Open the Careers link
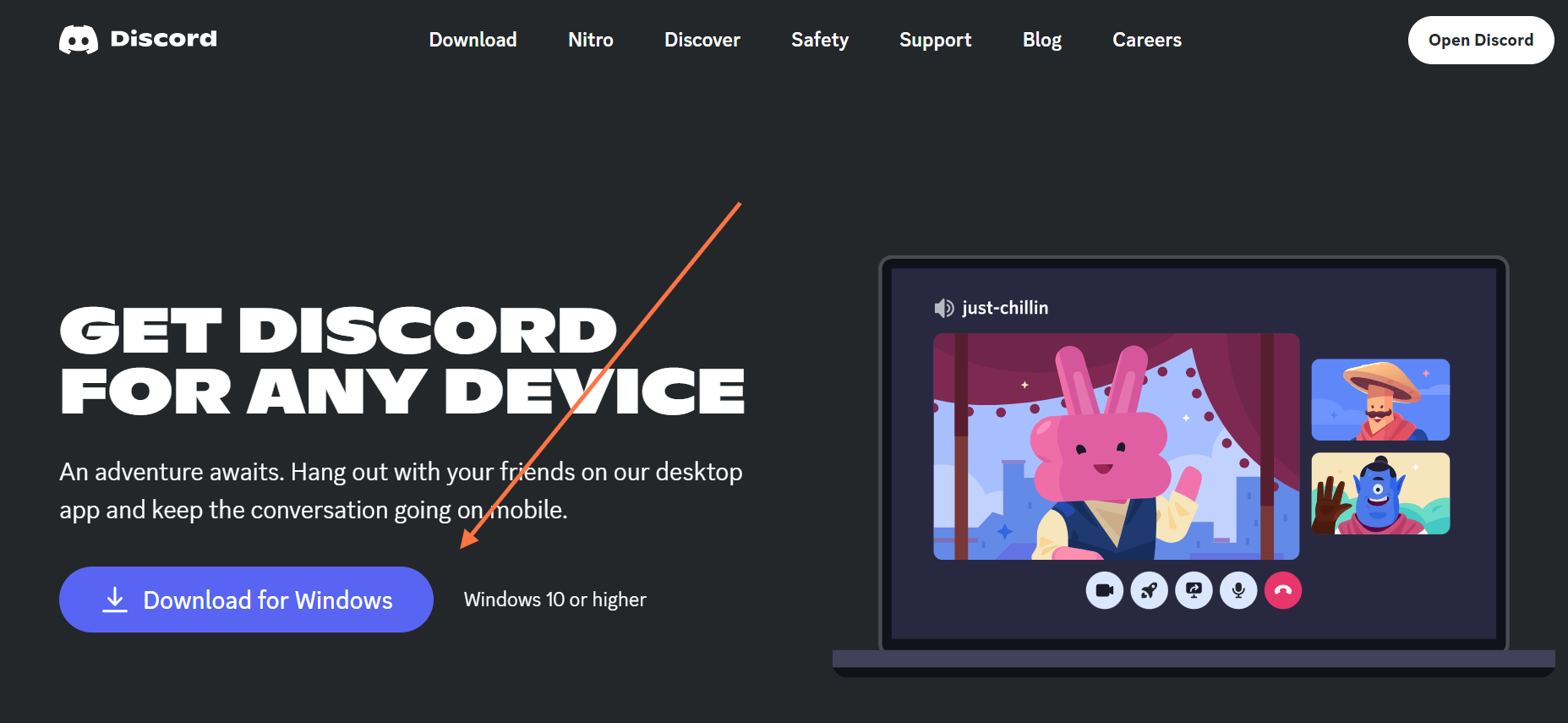This screenshot has height=723, width=1568. tap(1147, 40)
